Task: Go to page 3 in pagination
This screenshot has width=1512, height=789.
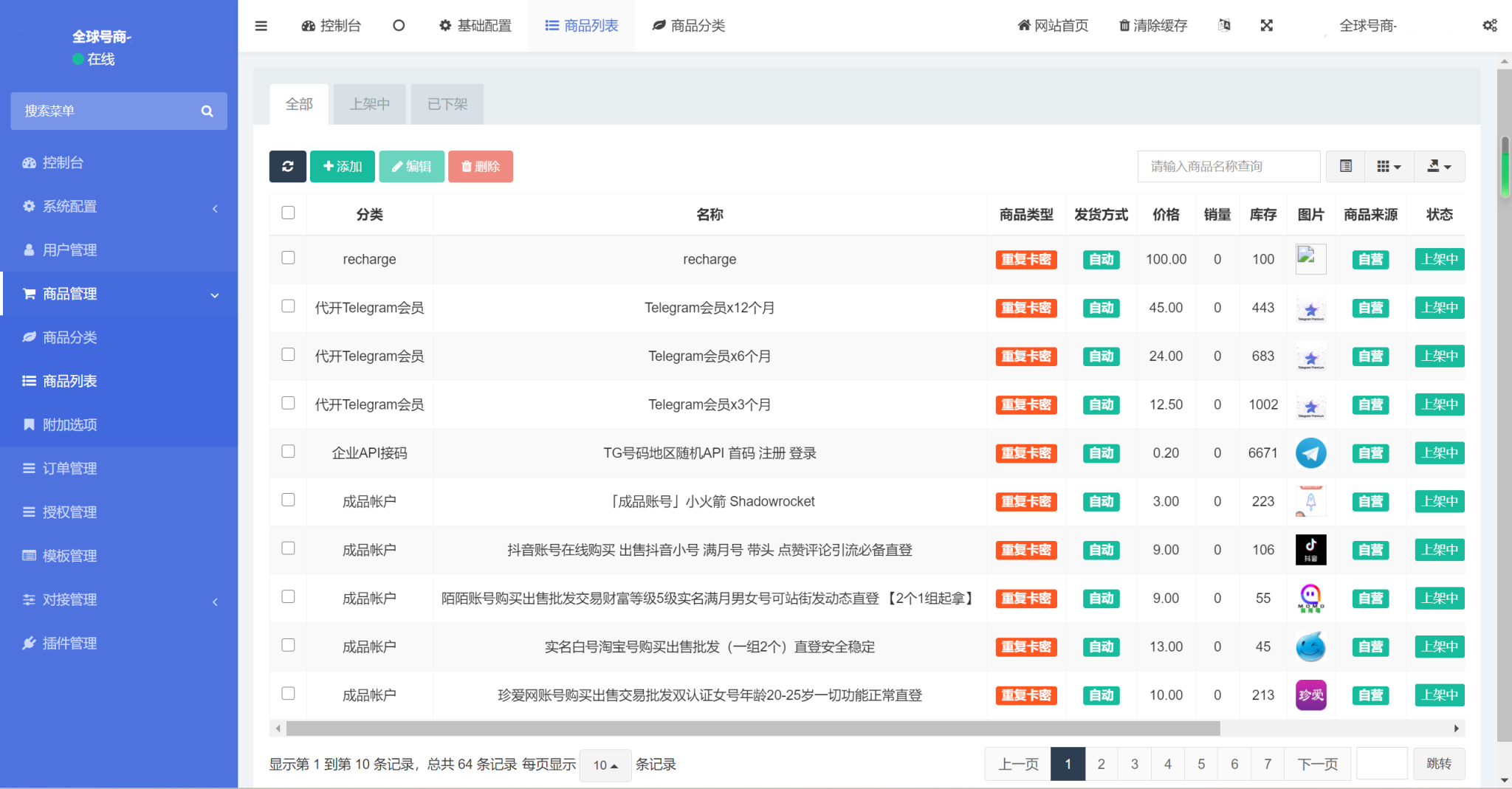Action: [1135, 765]
